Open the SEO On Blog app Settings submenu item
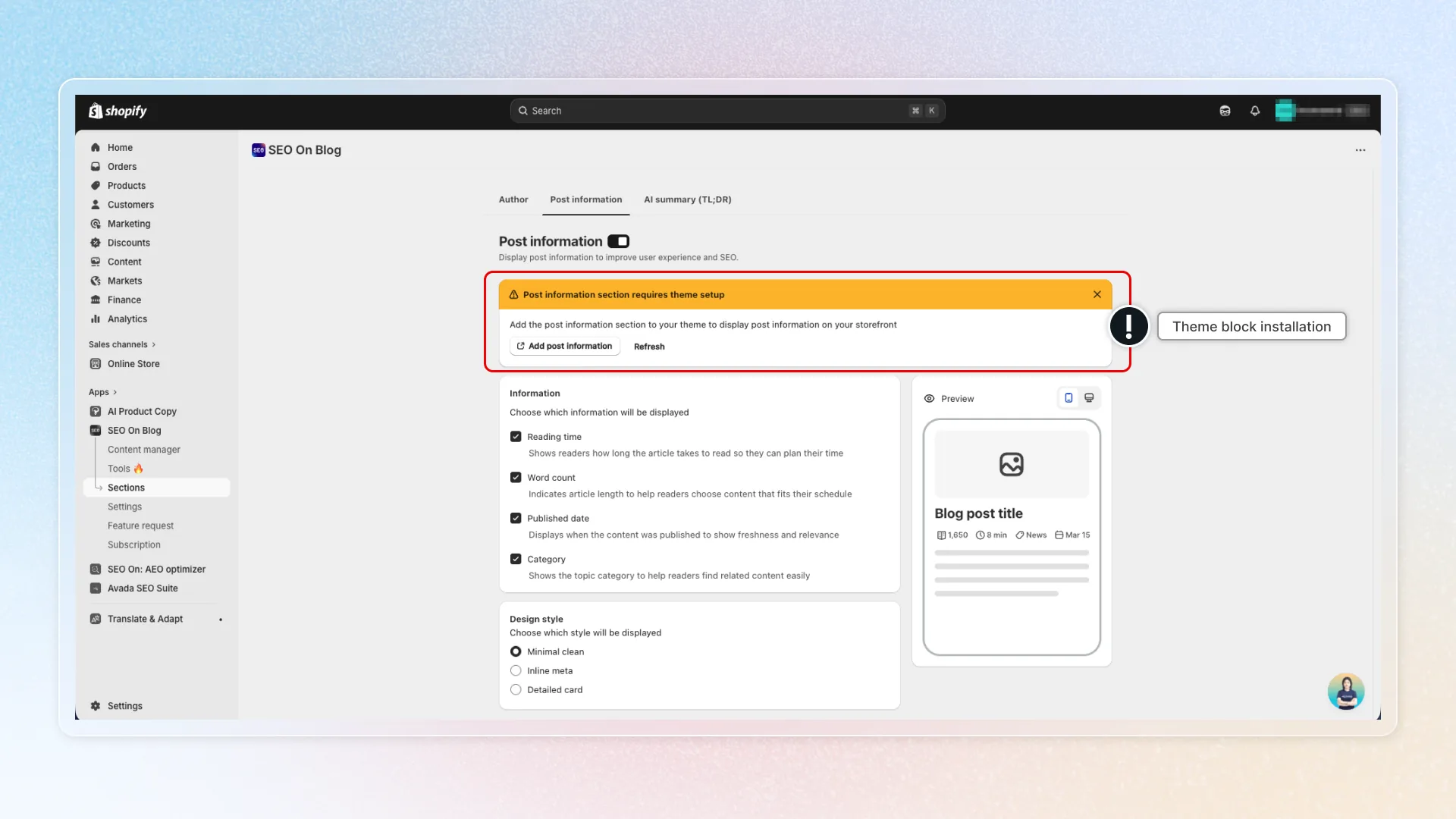Viewport: 1456px width, 819px height. [x=124, y=507]
